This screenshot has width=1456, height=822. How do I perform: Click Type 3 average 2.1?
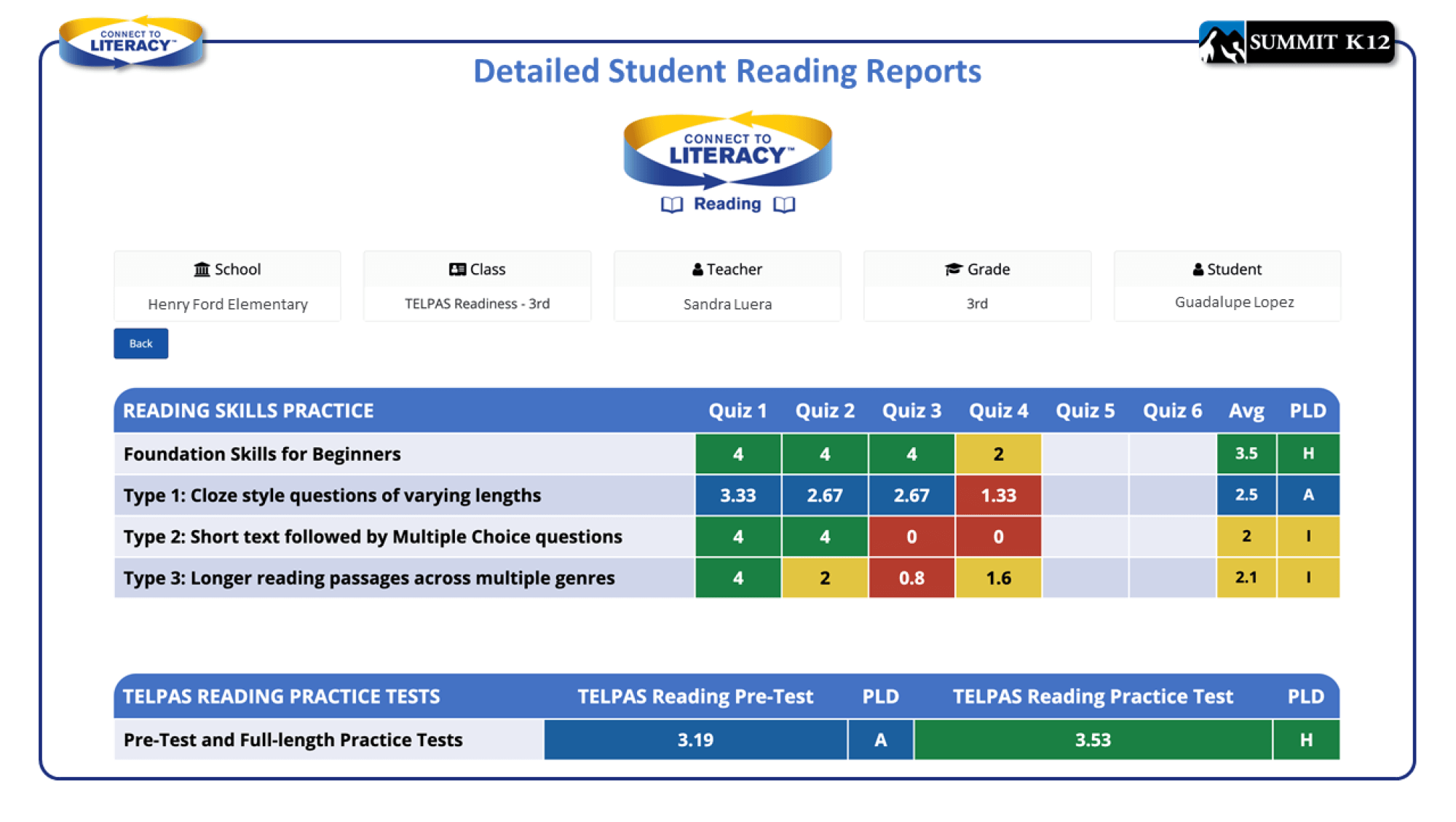[x=1246, y=578]
